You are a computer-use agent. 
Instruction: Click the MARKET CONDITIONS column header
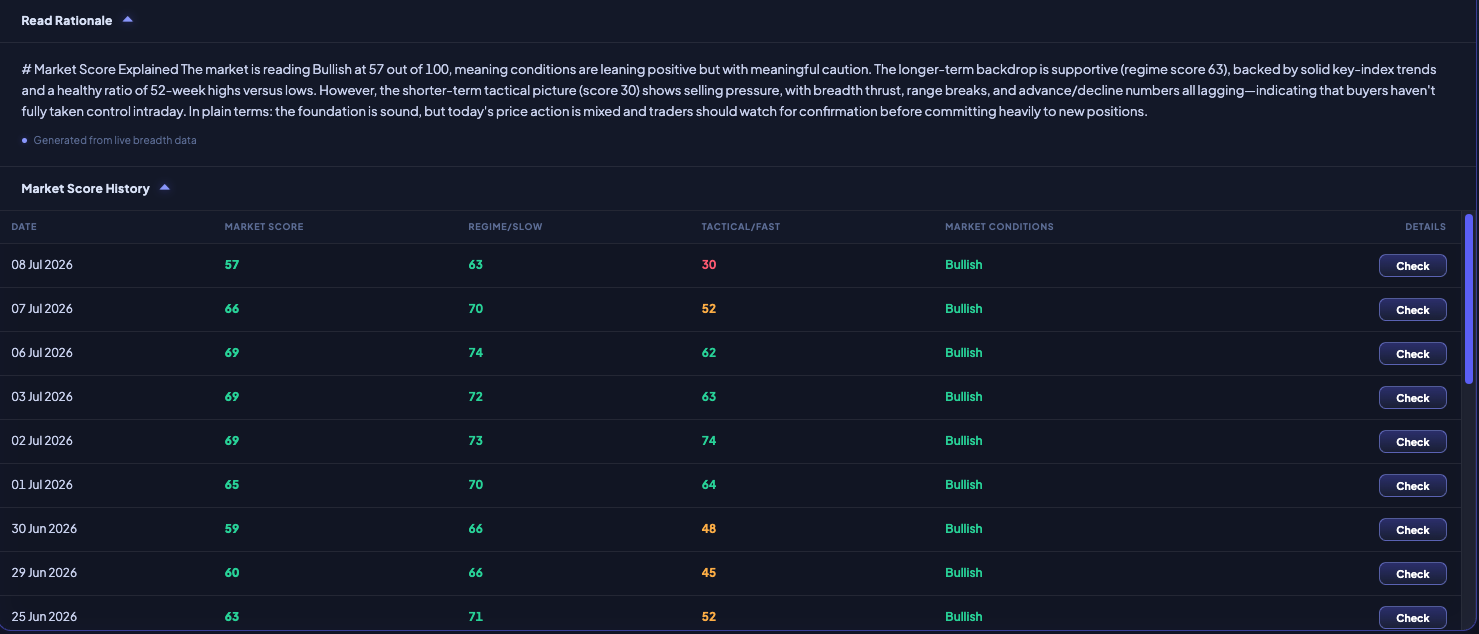point(999,227)
